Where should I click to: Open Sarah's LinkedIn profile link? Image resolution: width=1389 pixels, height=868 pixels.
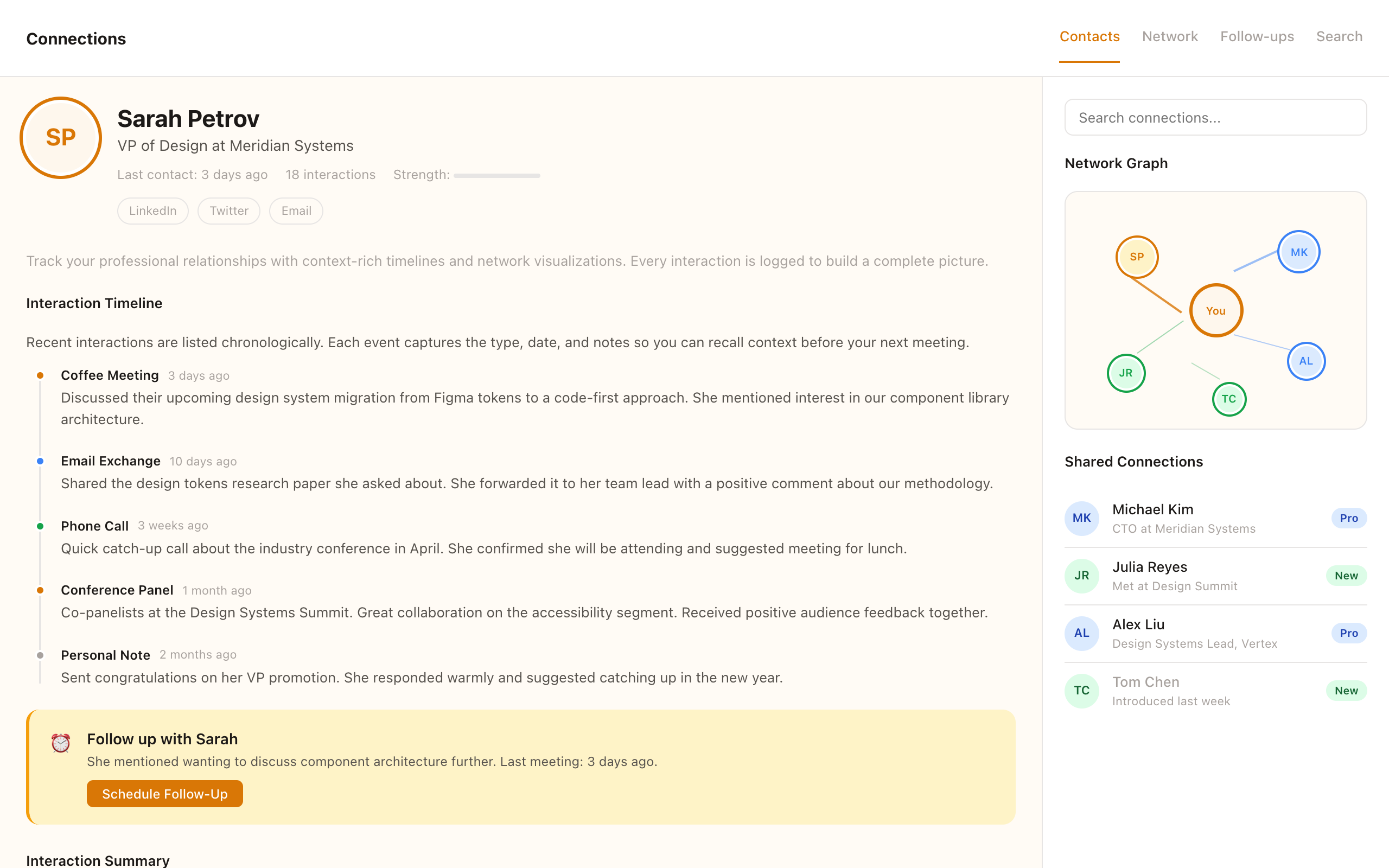pyautogui.click(x=152, y=210)
